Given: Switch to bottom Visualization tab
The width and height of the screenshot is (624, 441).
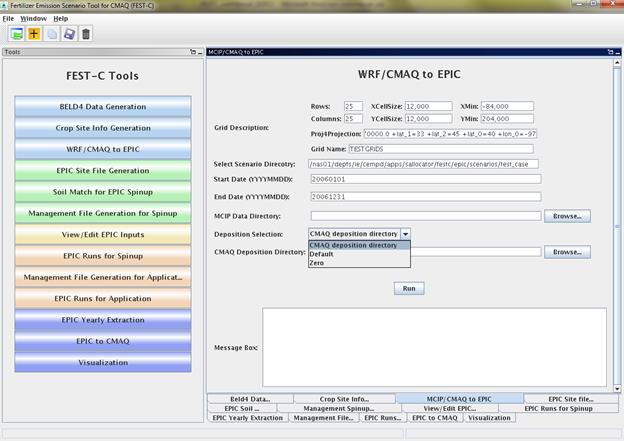Looking at the screenshot, I should [x=489, y=418].
